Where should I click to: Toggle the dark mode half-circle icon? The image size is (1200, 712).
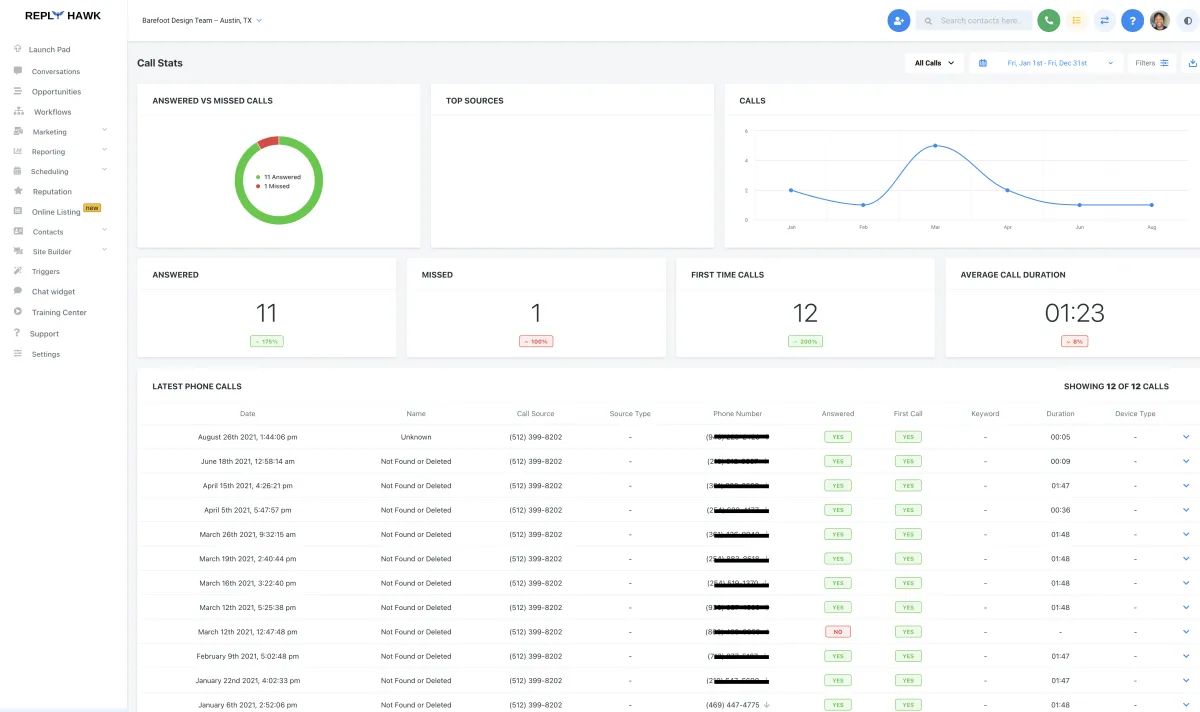tap(1188, 20)
